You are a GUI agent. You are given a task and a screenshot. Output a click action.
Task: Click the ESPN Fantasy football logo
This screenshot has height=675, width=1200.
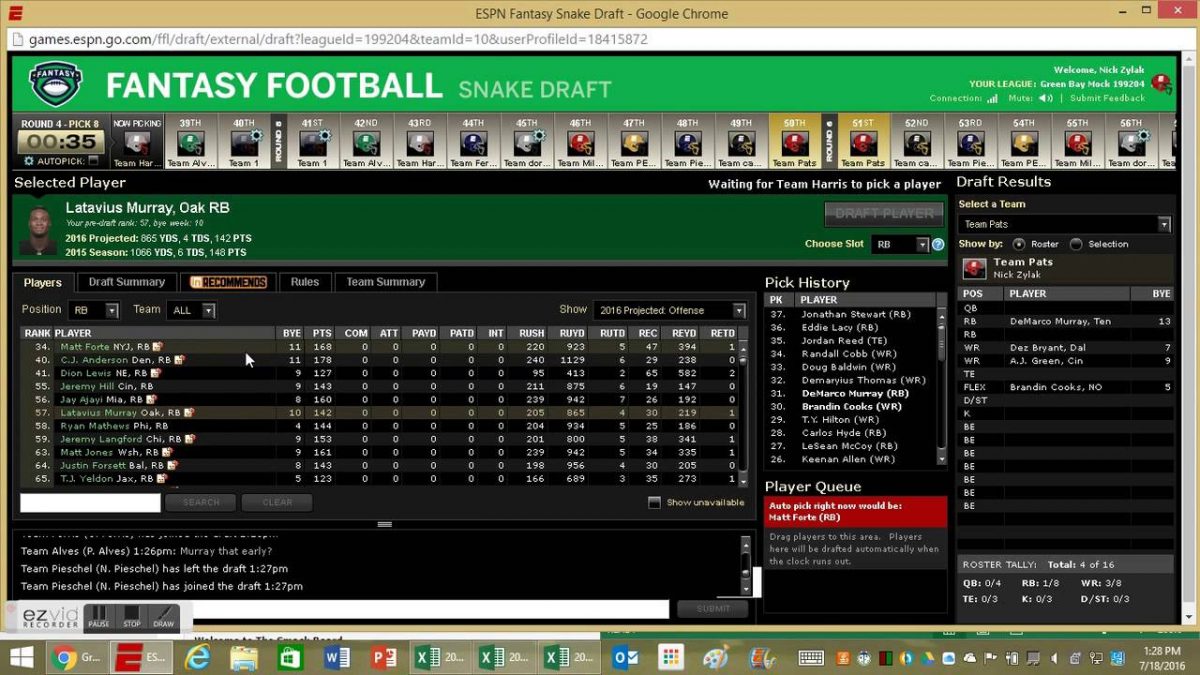click(54, 83)
